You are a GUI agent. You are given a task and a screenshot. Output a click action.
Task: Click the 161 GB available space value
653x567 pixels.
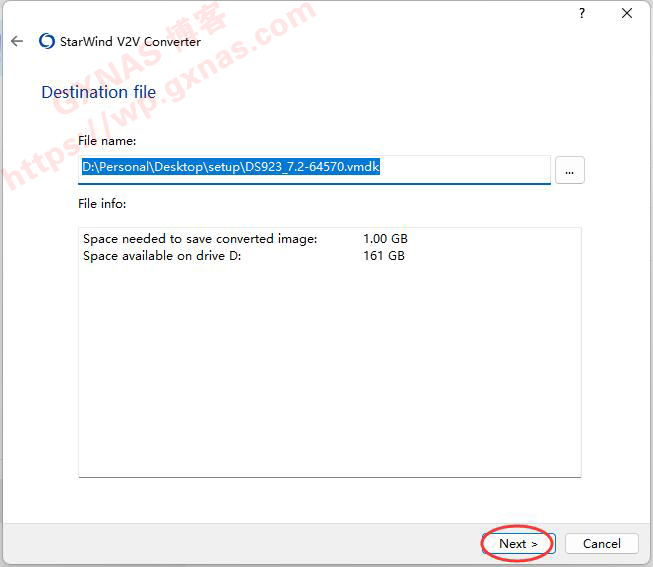pos(383,256)
